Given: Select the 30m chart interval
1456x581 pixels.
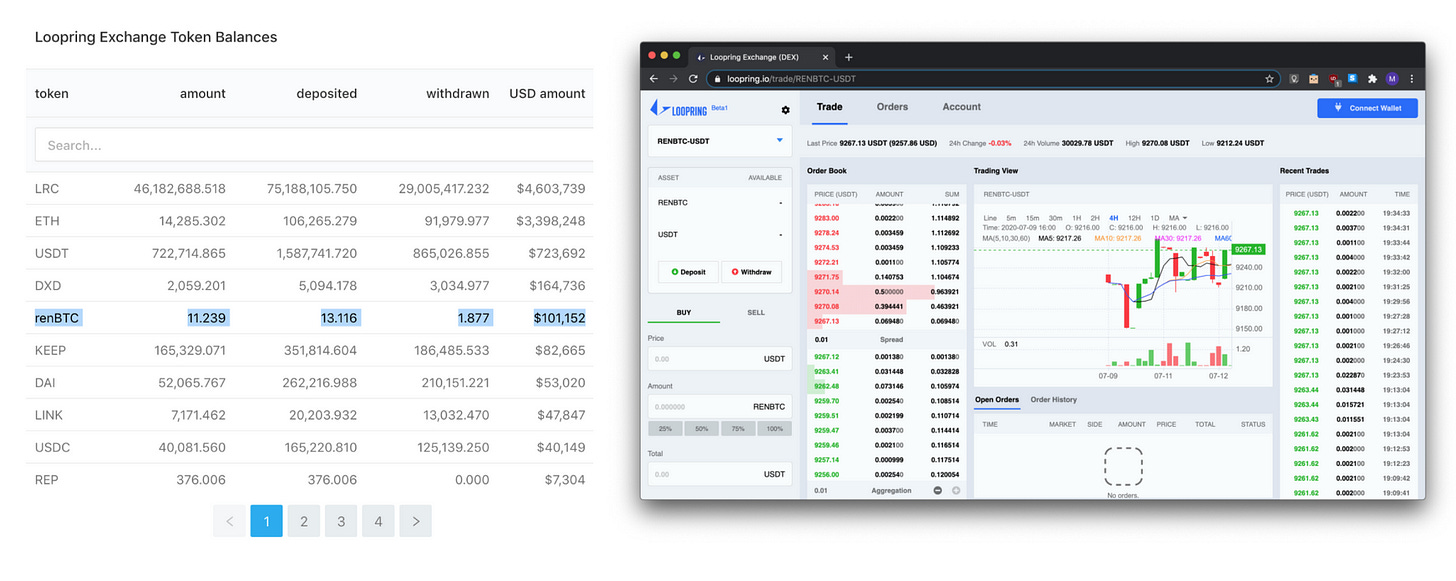Looking at the screenshot, I should click(x=1055, y=218).
